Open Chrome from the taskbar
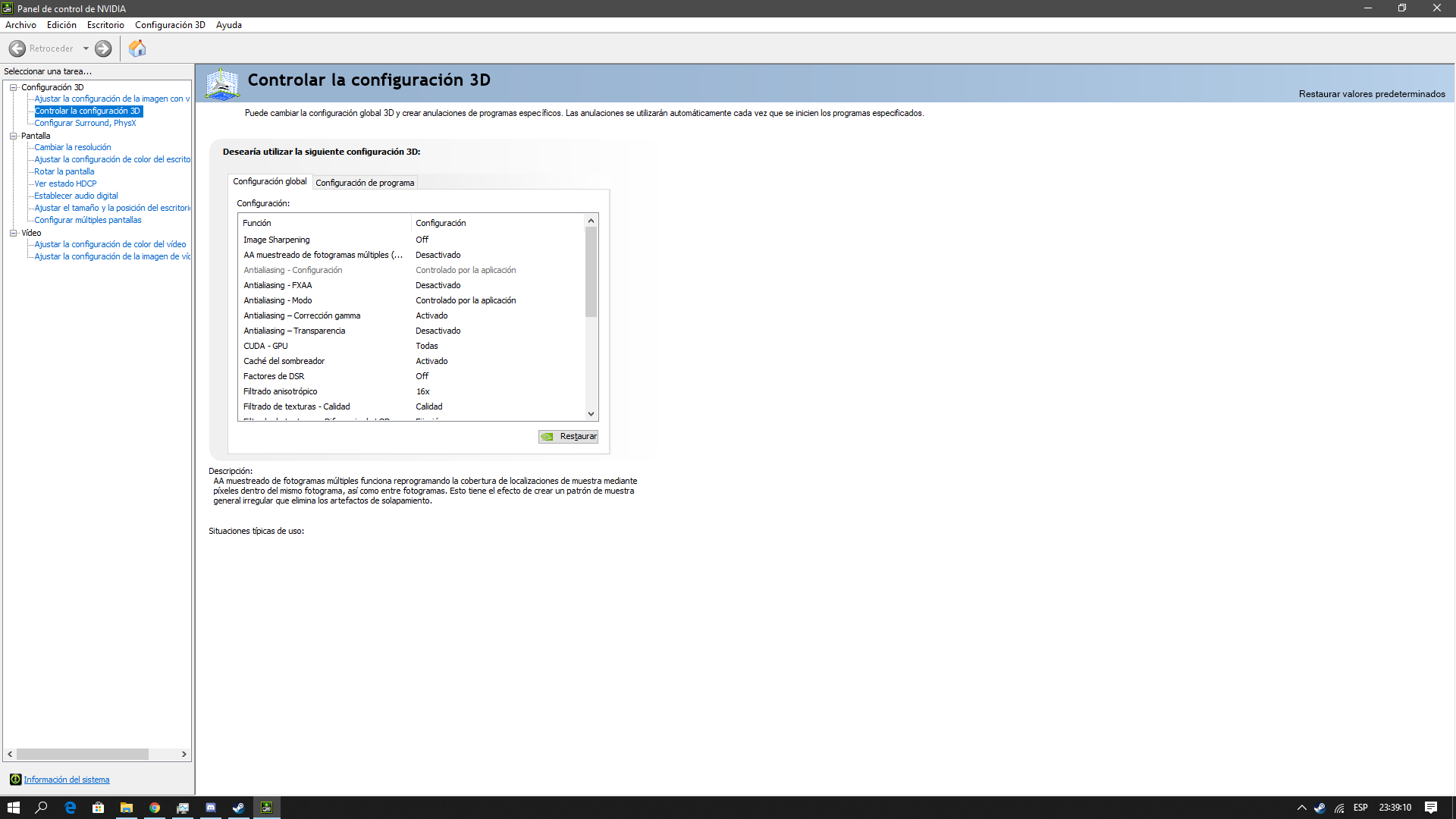Image resolution: width=1456 pixels, height=819 pixels. [155, 808]
